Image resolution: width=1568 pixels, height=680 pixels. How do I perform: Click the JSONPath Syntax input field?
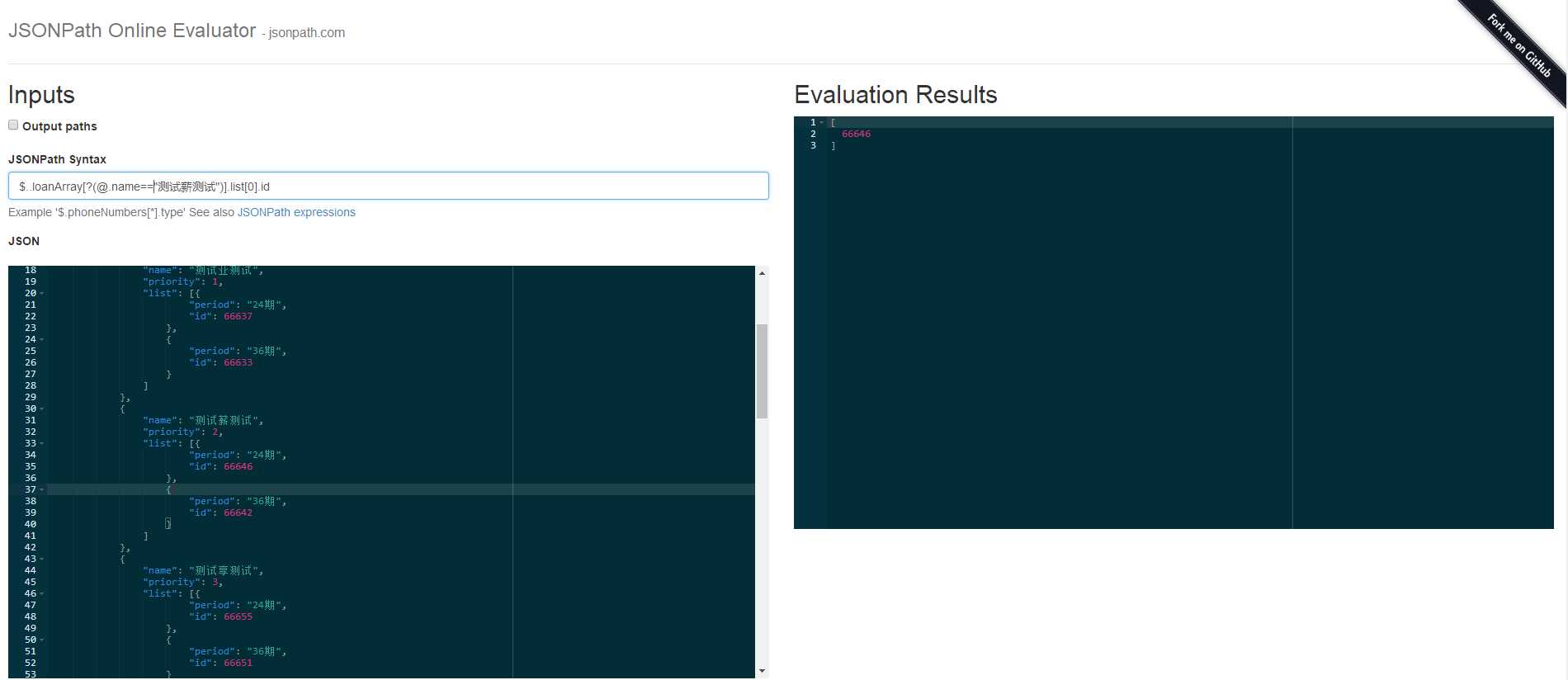(x=389, y=186)
